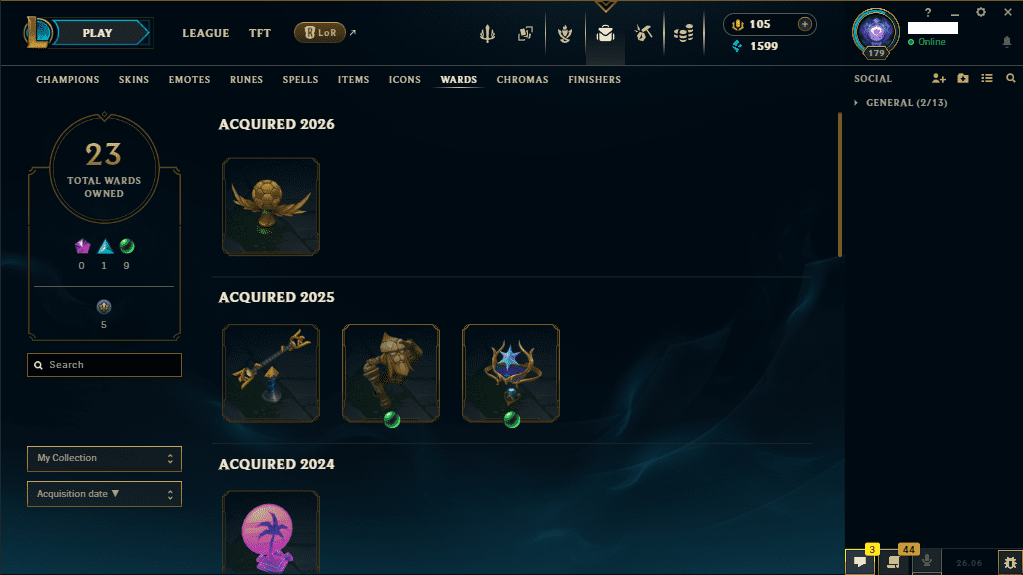The image size is (1023, 575).
Task: Click the wards list scrollbar
Action: tap(840, 185)
